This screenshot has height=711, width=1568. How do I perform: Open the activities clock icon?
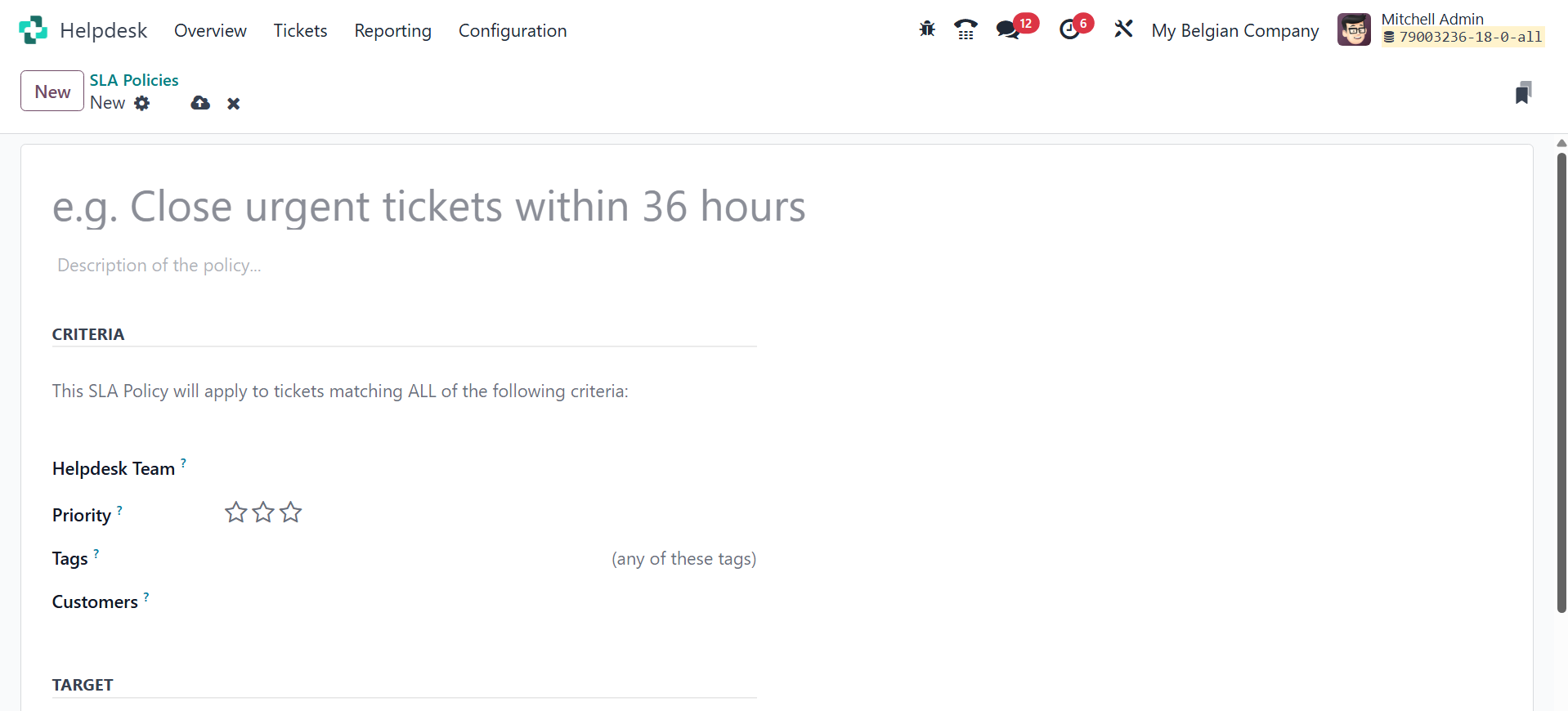1069,30
